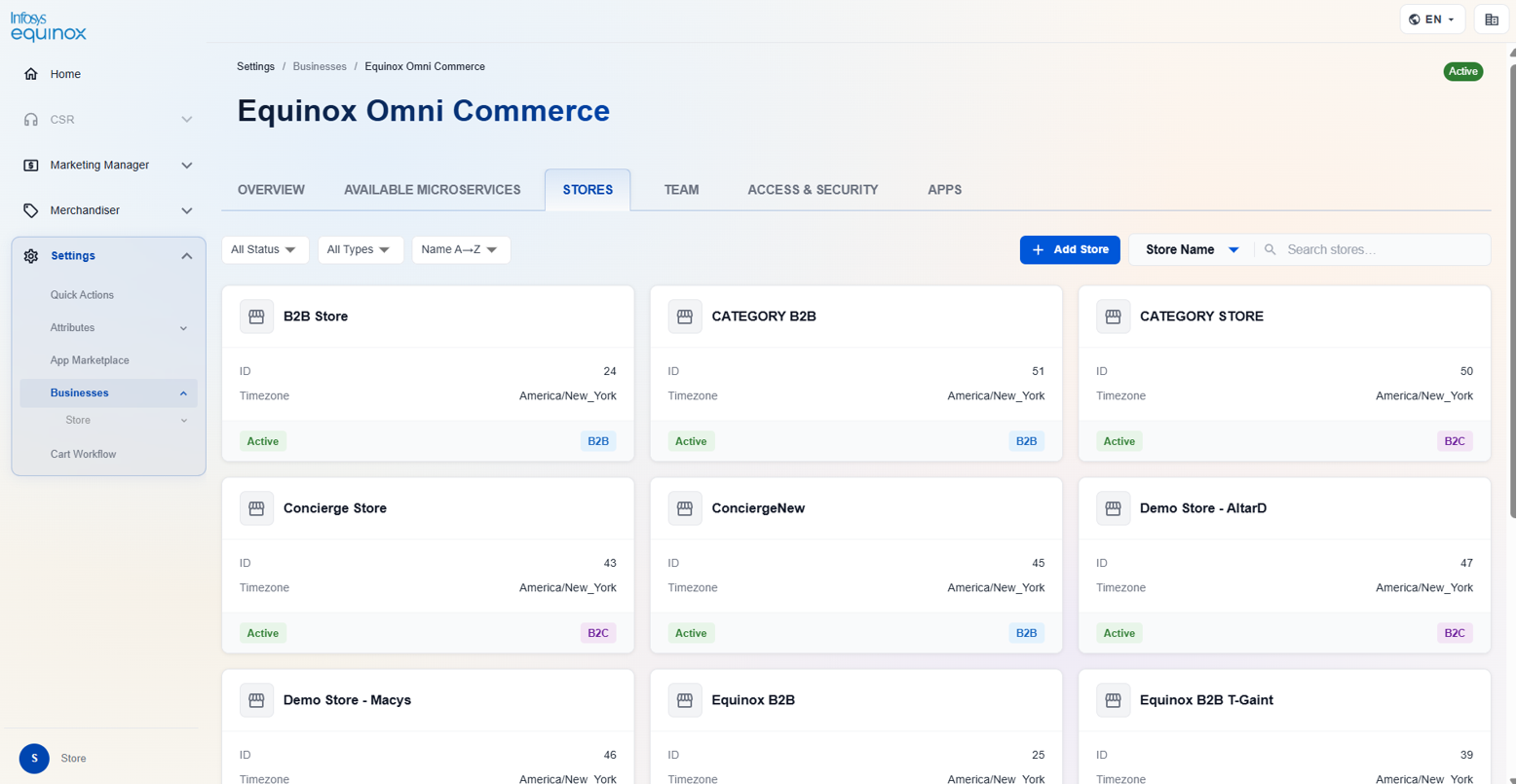
Task: Click the Add Store button
Action: [x=1070, y=250]
